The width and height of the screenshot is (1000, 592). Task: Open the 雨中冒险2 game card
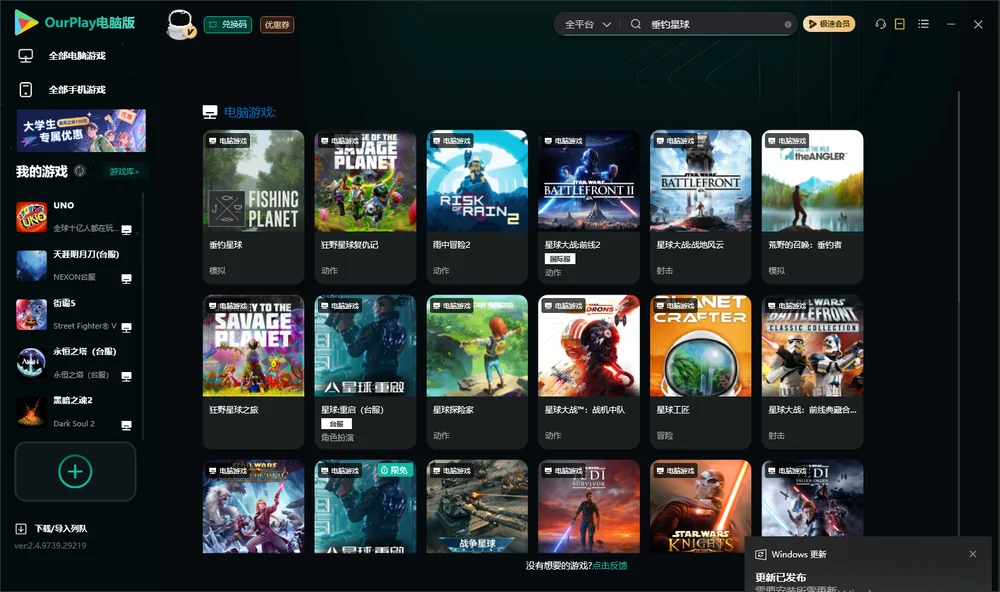pyautogui.click(x=477, y=207)
